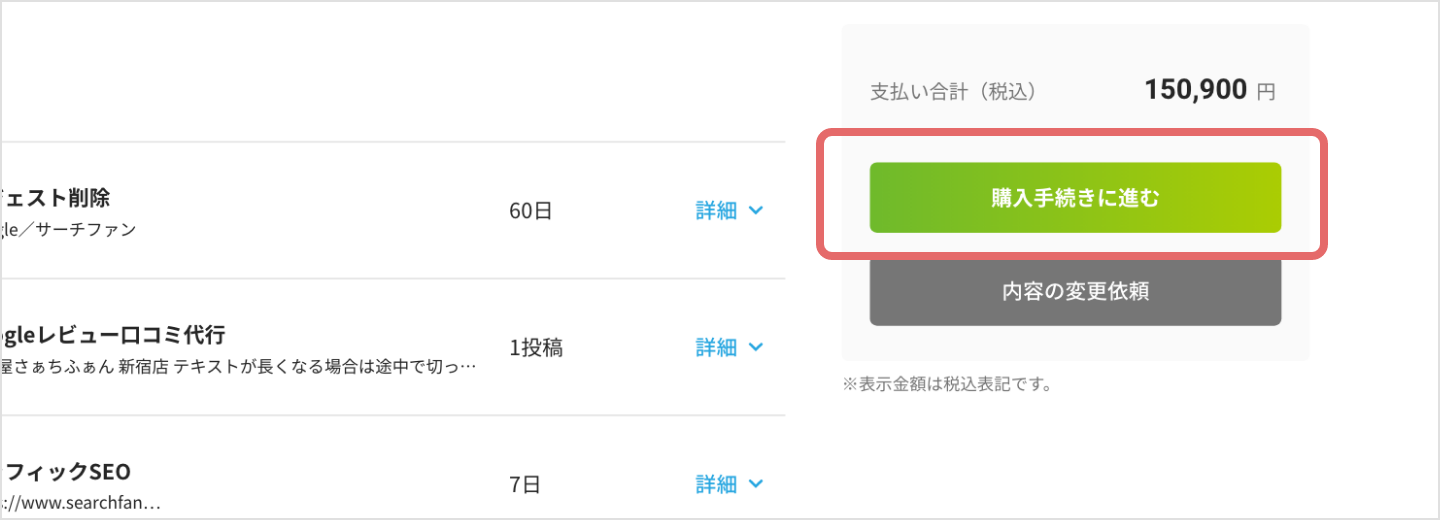Click the ※表示金額は税込表記です note

[947, 384]
